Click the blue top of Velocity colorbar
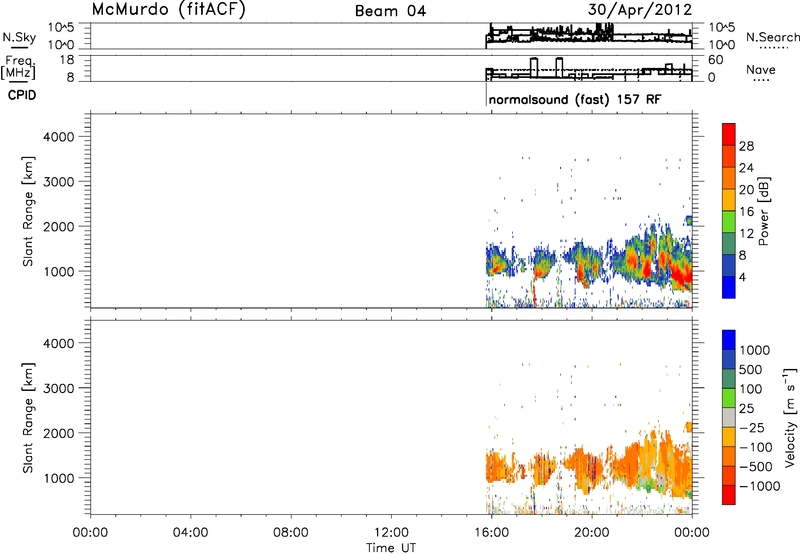800x554 pixels. point(729,340)
